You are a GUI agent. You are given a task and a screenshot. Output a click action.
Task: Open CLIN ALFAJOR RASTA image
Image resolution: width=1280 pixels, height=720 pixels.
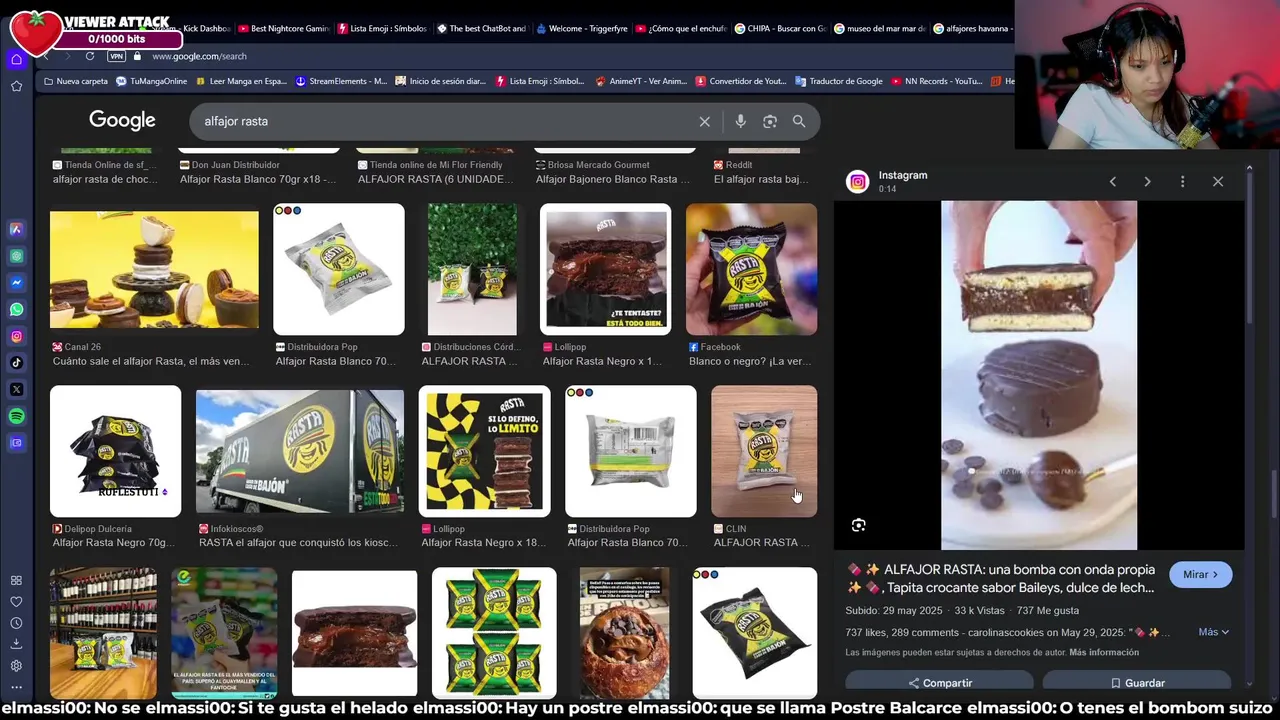tap(764, 451)
